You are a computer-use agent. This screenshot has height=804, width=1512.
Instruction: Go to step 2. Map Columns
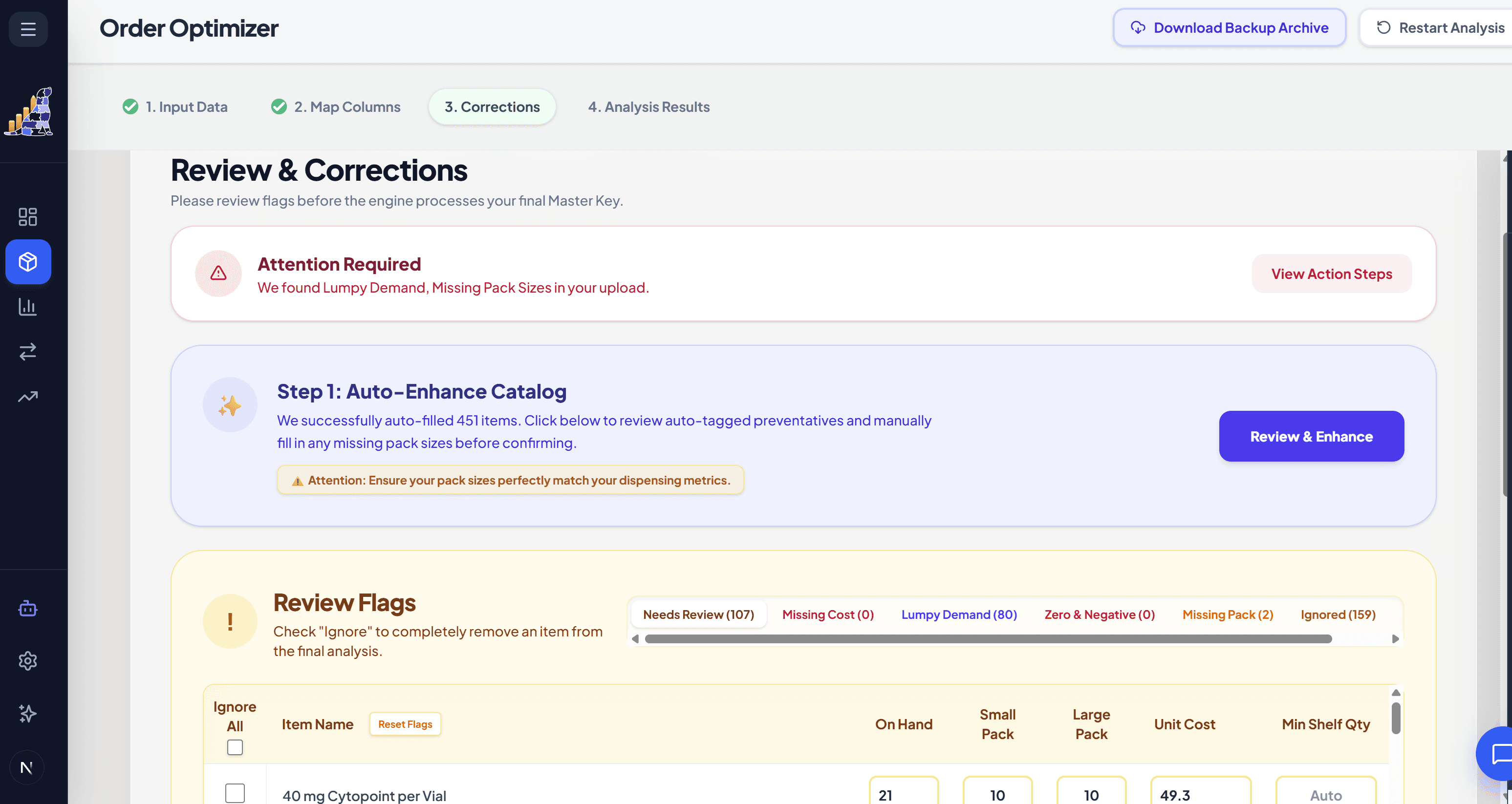336,107
